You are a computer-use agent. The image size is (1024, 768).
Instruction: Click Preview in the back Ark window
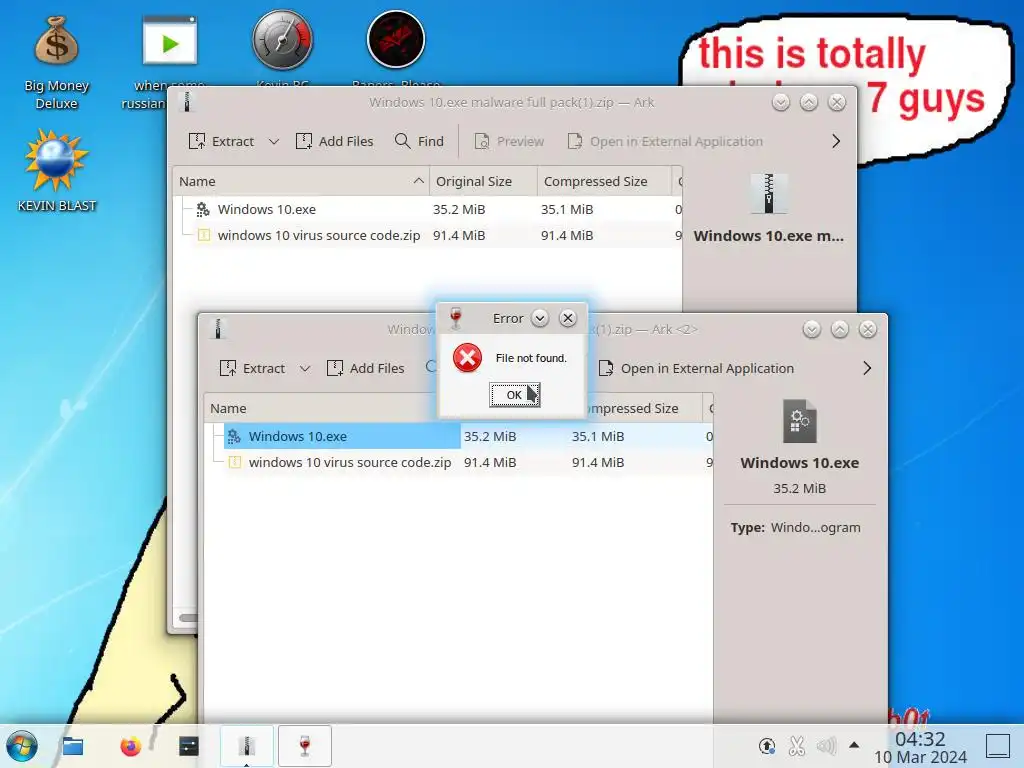coord(509,141)
